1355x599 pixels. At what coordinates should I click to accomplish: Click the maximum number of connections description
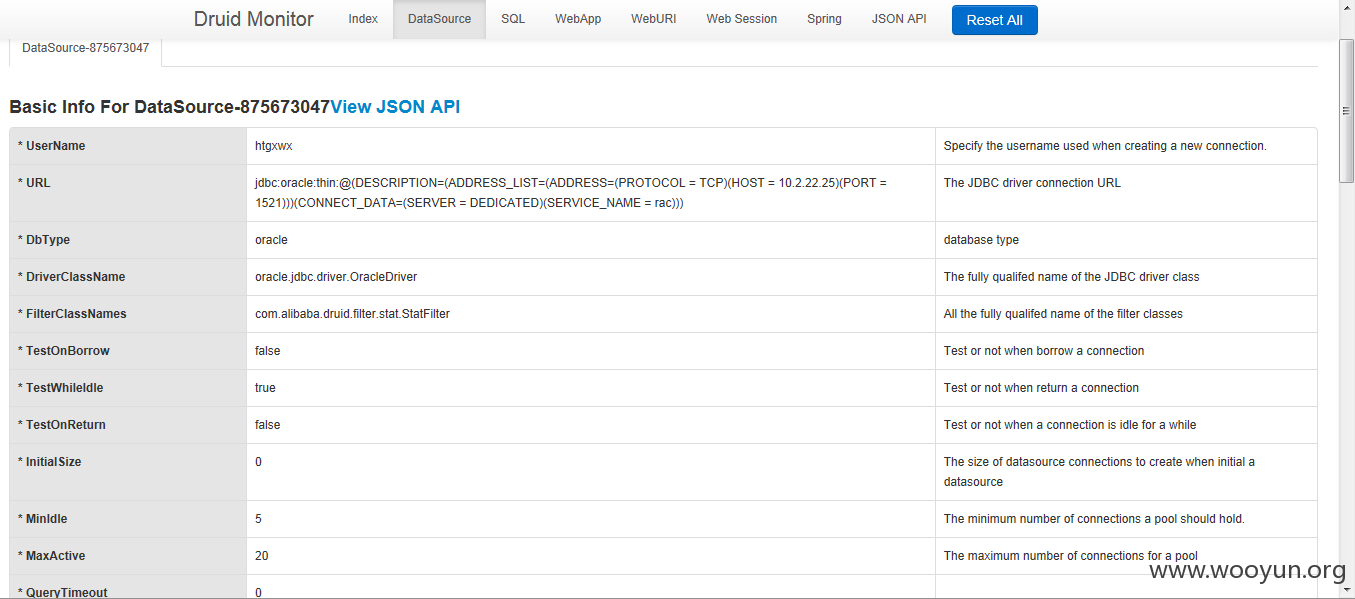pos(1071,556)
